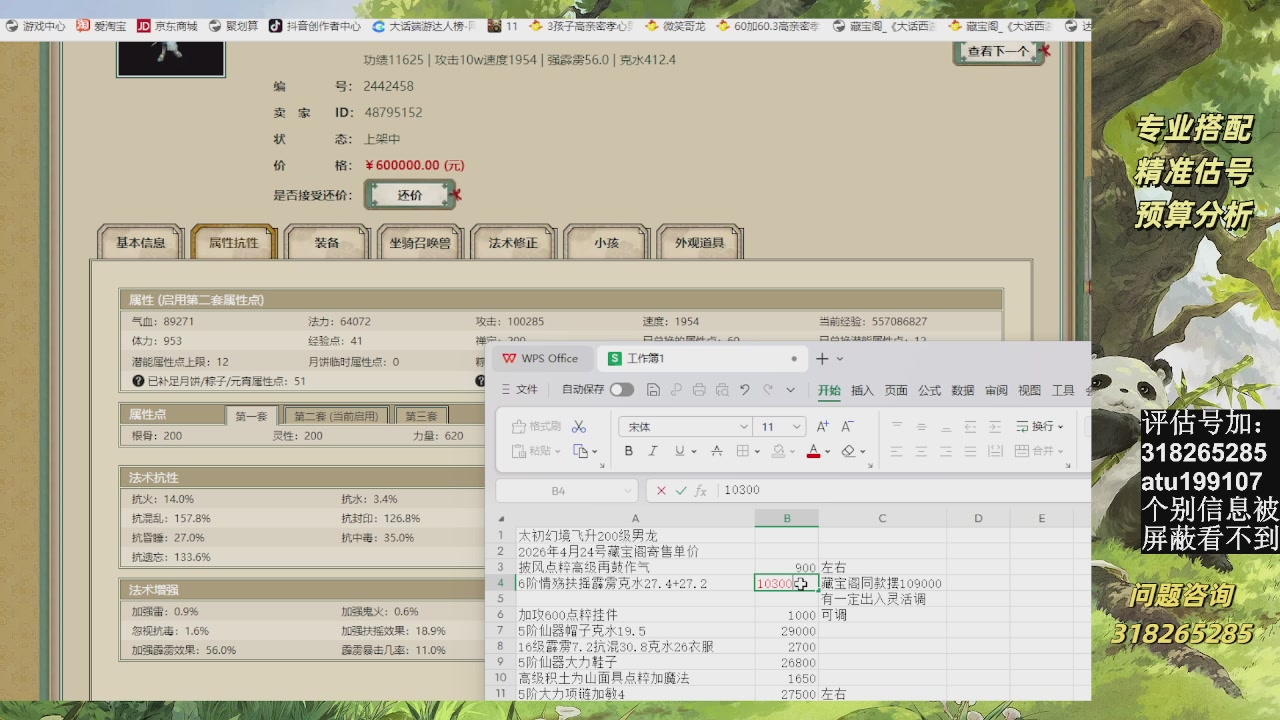
Task: Click the scissors Cut icon
Action: tap(578, 427)
